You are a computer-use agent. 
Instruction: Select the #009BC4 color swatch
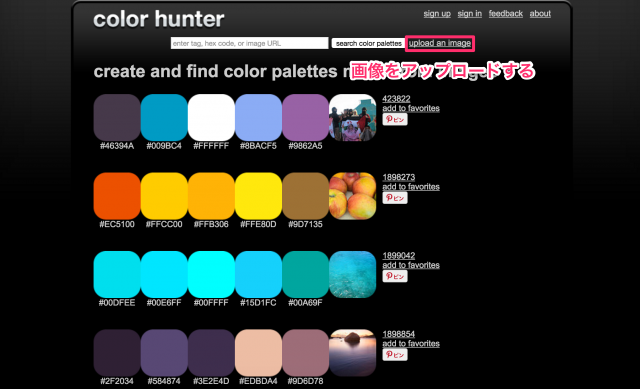164,118
